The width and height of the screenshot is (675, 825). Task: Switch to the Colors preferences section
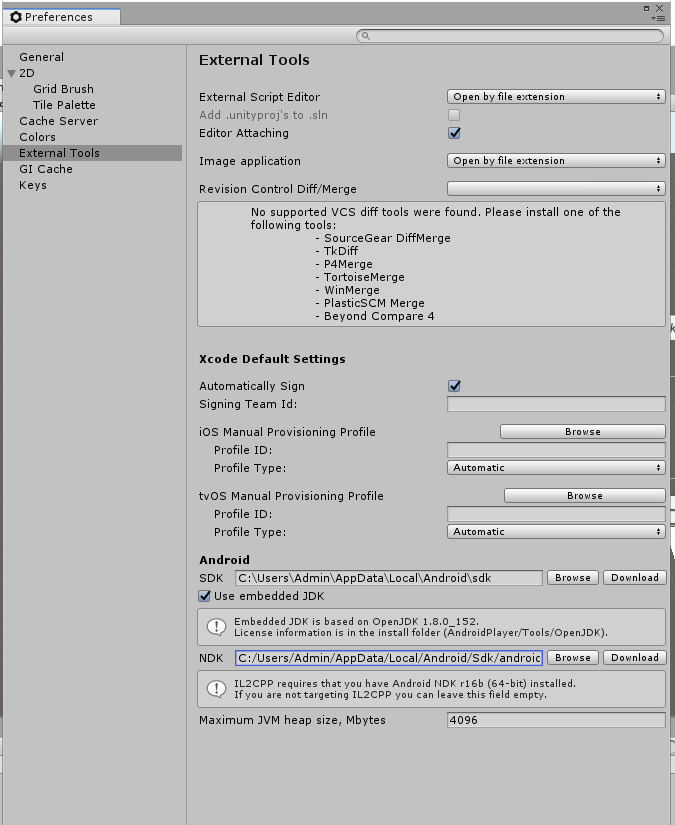tap(38, 137)
